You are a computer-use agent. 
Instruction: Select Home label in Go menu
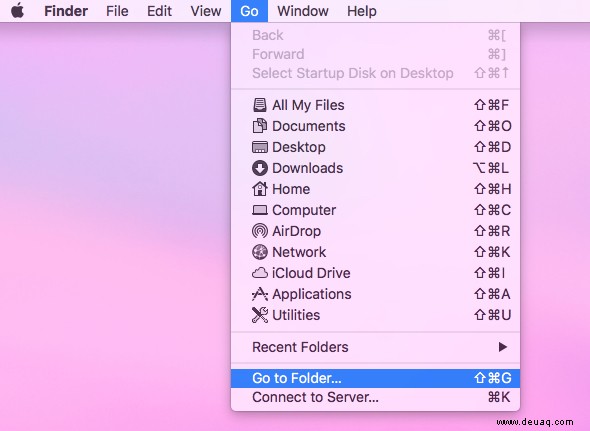pos(291,189)
